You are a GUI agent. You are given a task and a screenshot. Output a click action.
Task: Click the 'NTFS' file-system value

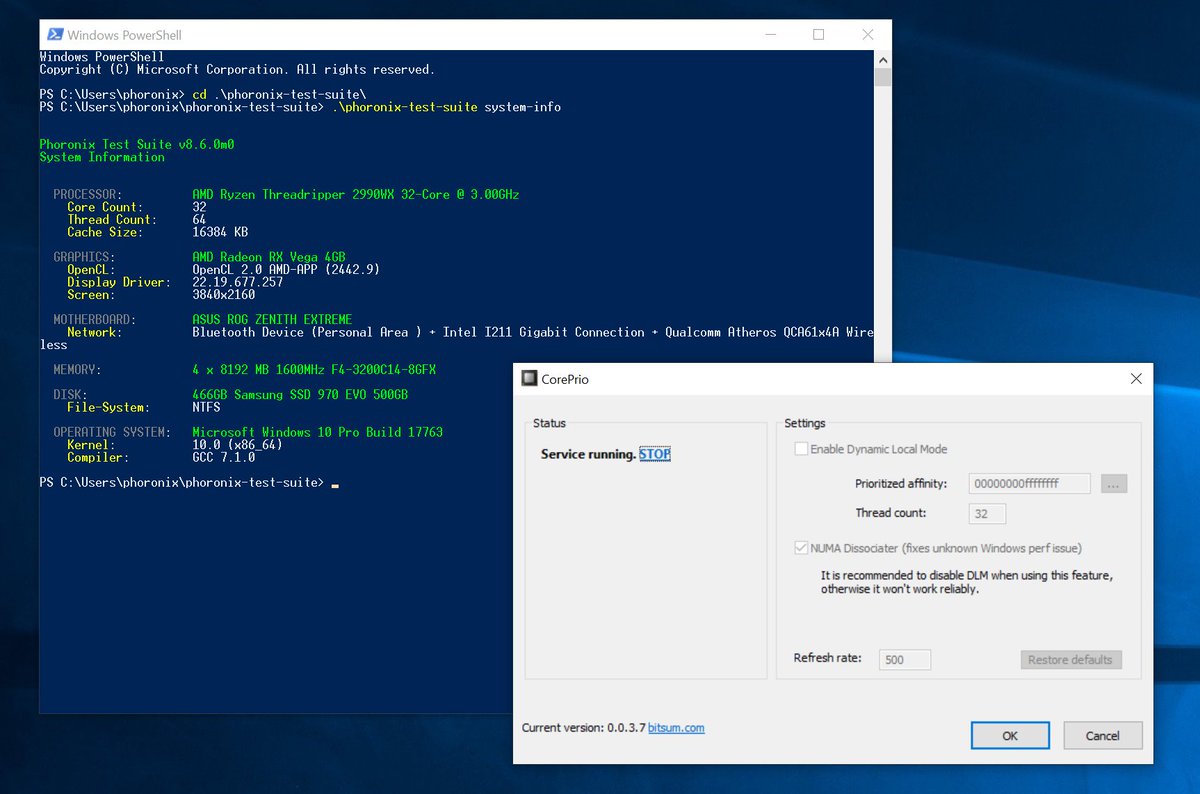206,408
